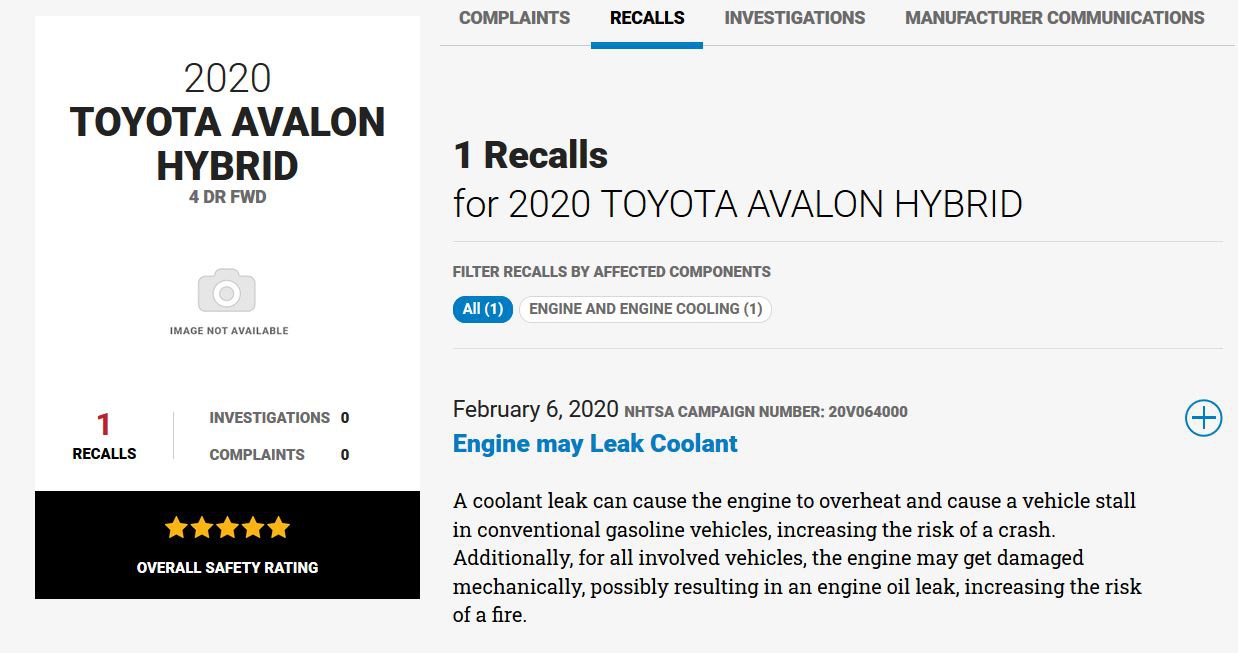
Task: Click the red recalls count number
Action: [104, 425]
